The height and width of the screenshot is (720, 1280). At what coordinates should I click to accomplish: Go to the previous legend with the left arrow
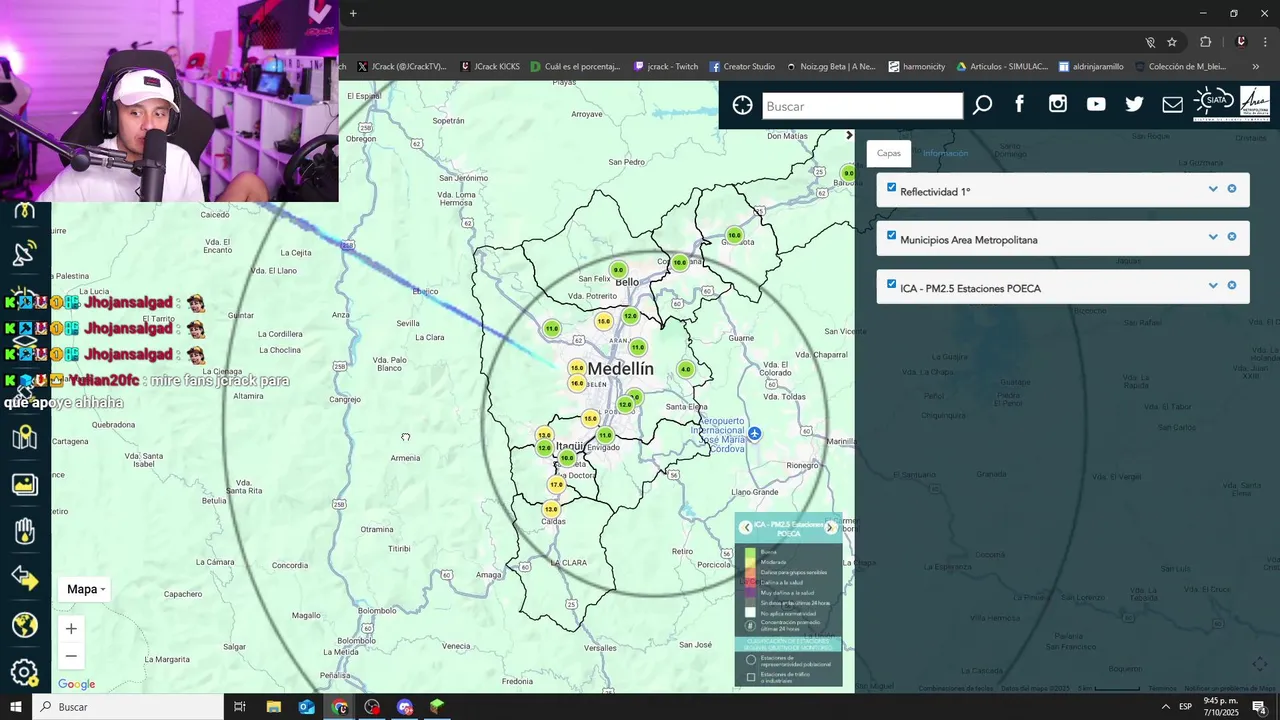tap(746, 528)
